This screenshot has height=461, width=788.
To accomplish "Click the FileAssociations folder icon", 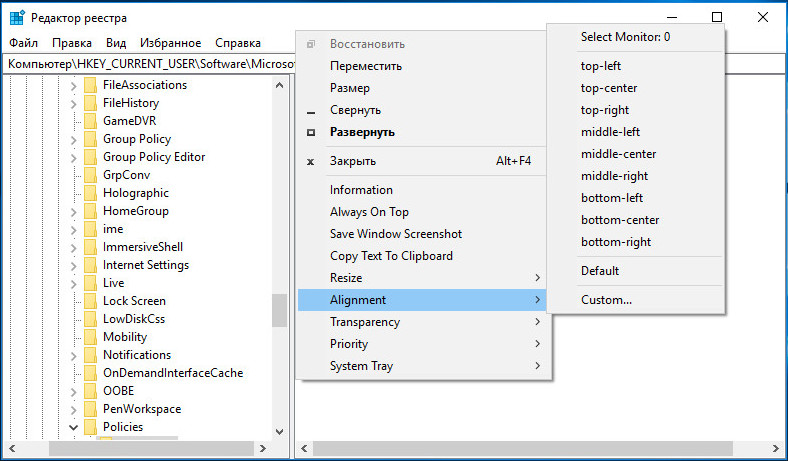I will [90, 85].
